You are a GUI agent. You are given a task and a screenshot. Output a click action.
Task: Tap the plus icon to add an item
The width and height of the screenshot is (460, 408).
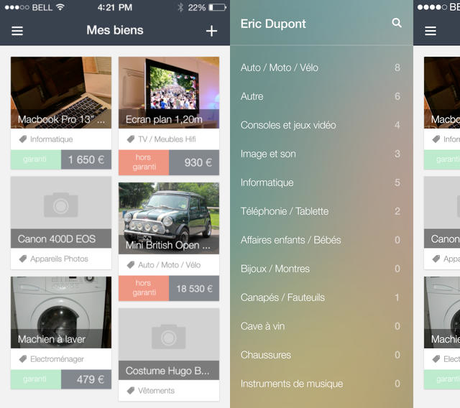(x=211, y=31)
